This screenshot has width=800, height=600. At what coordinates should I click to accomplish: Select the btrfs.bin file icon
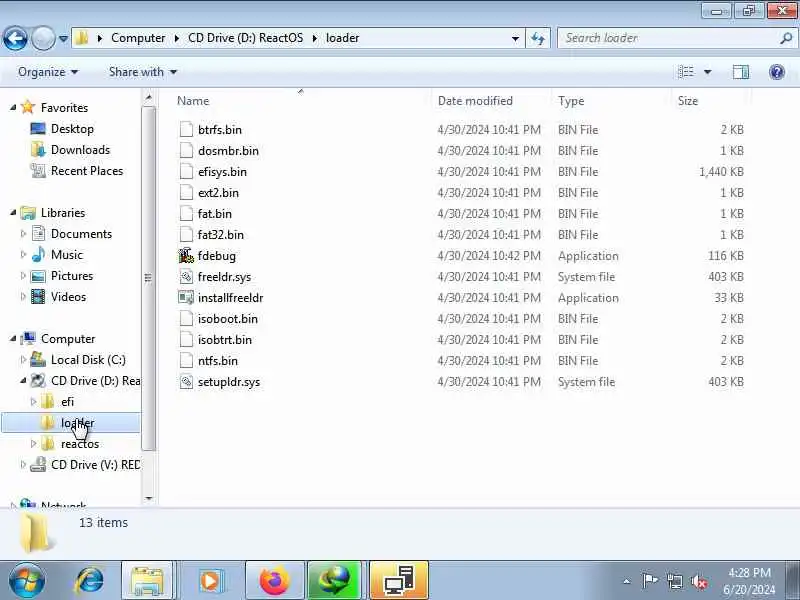186,130
